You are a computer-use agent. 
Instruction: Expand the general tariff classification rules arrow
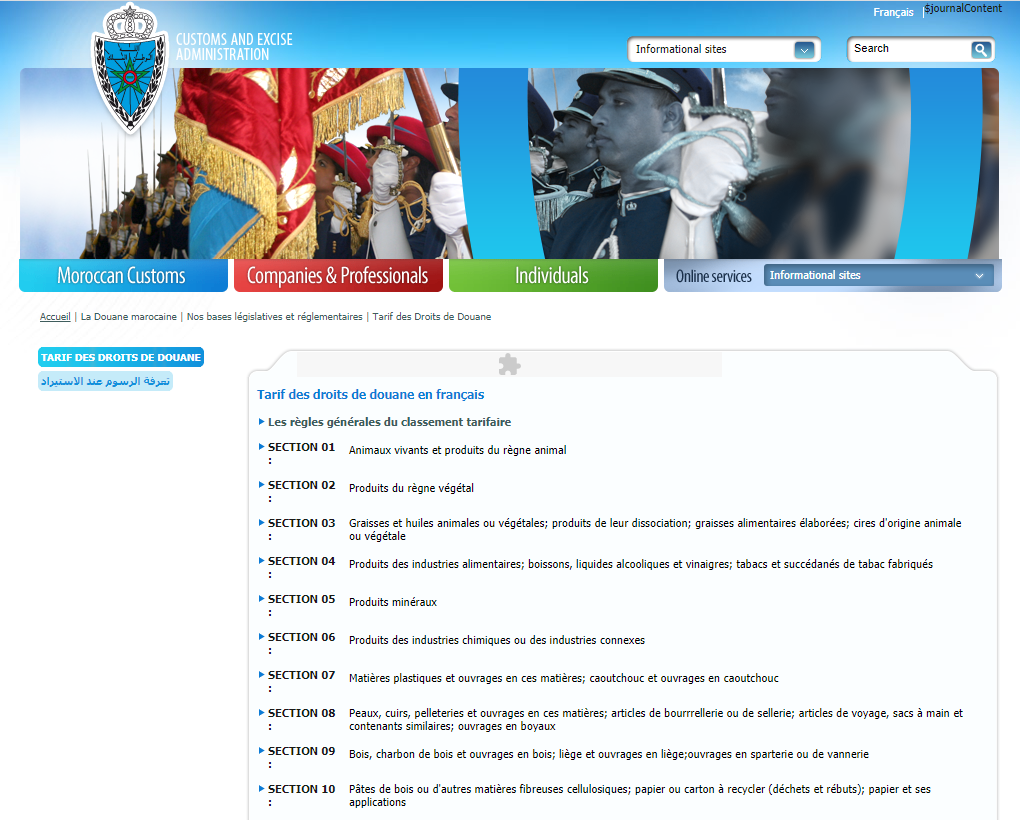[262, 422]
